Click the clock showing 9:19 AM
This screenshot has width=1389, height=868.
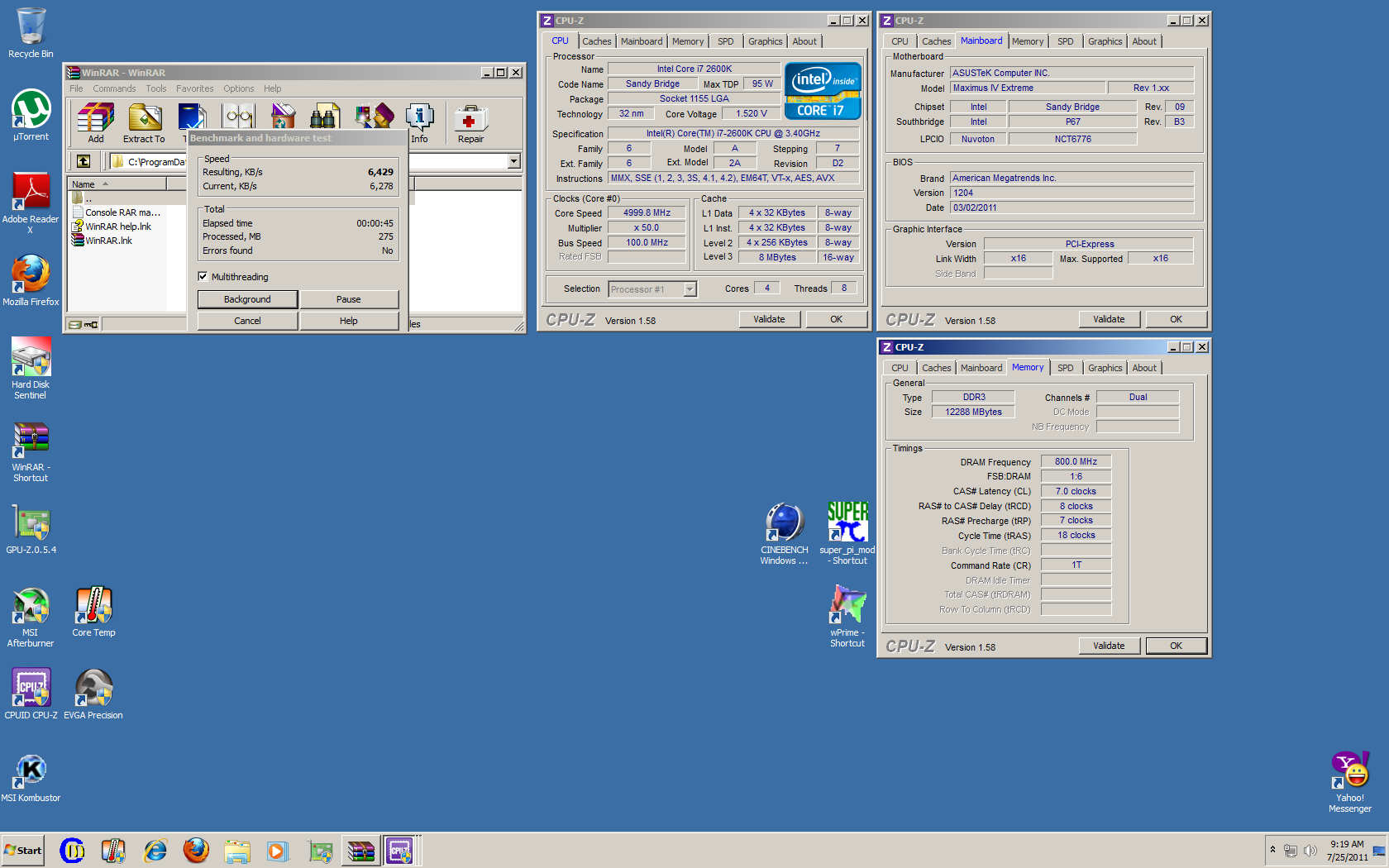click(x=1347, y=844)
